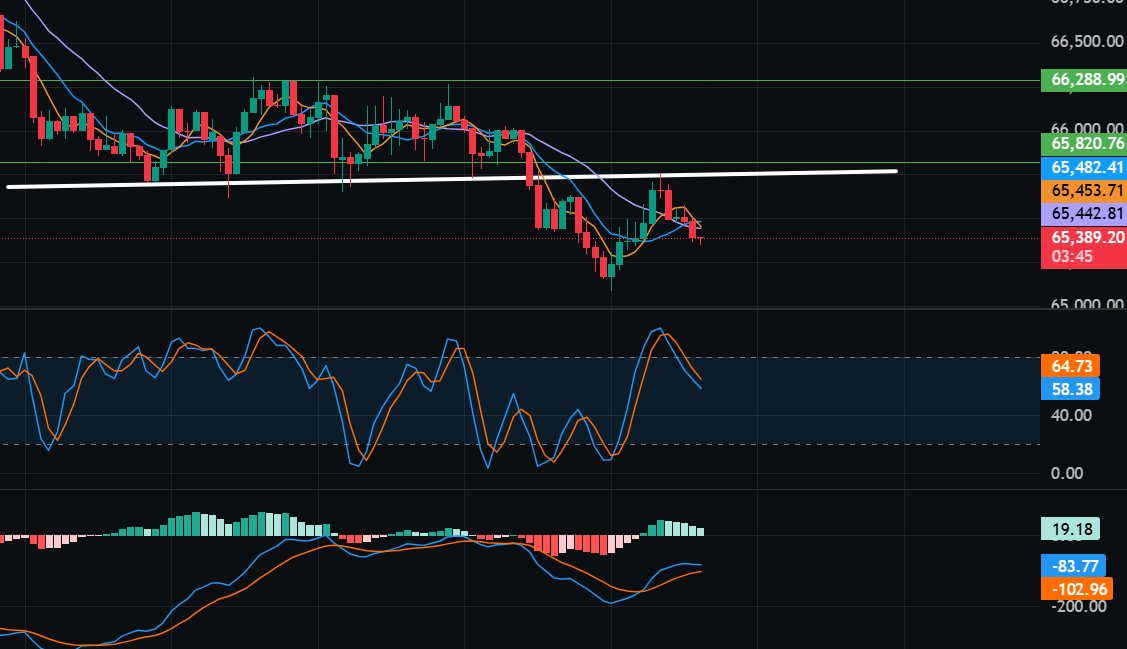Click the RSI 40.00 axis label
1127x649 pixels.
pos(1072,415)
